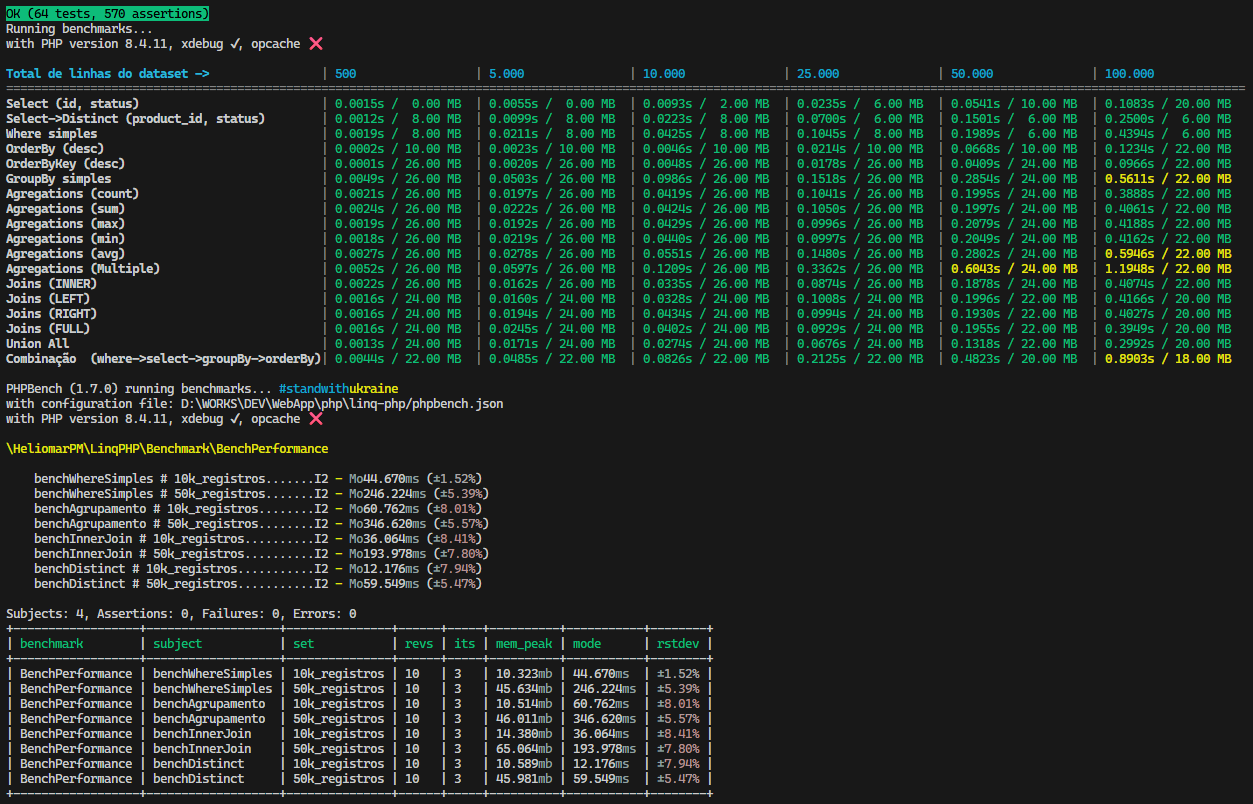This screenshot has height=804, width=1253.
Task: Click the 'rstdev' table column header
Action: coord(679,644)
